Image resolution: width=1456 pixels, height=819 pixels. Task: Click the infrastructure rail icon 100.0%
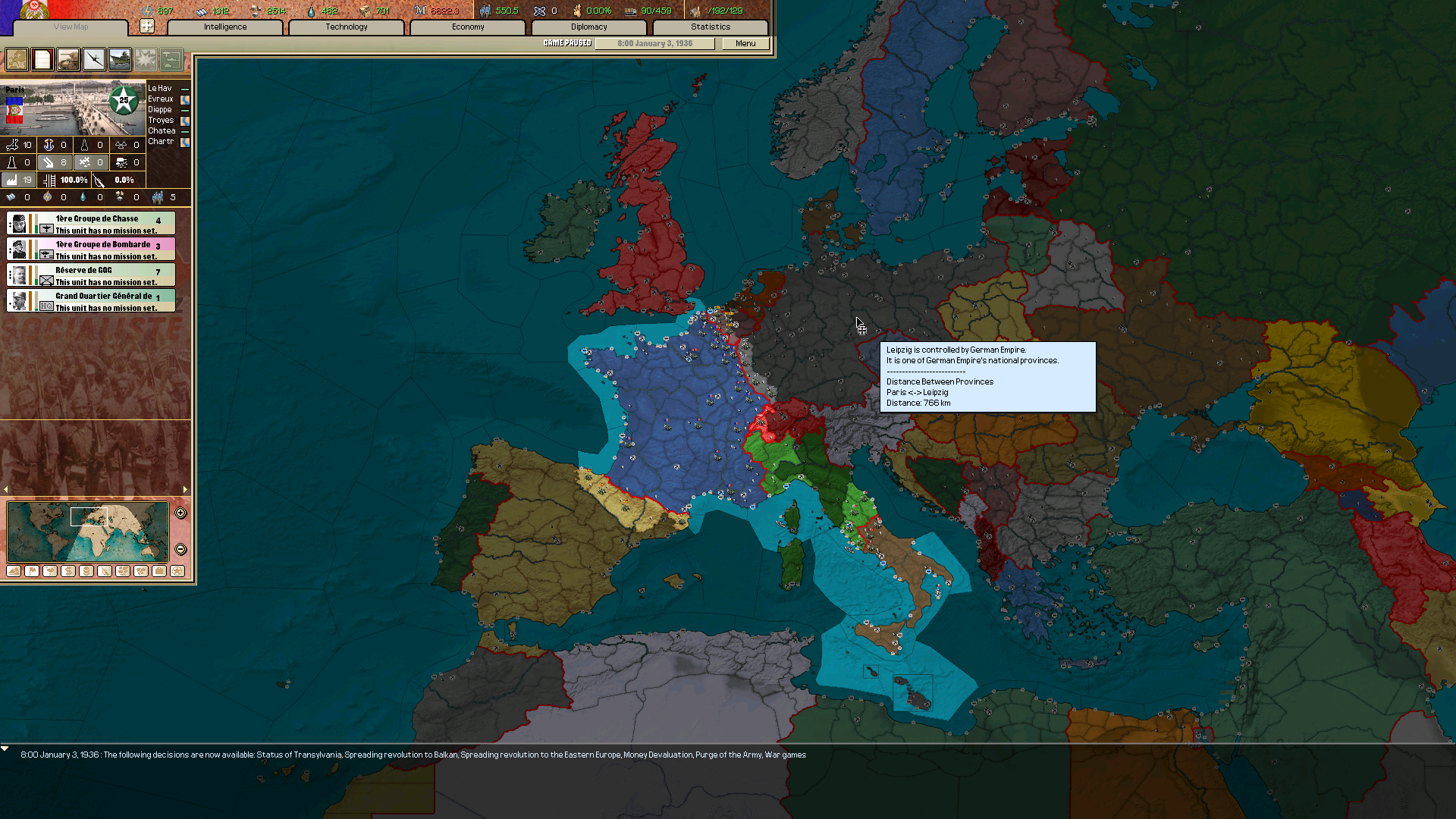pyautogui.click(x=49, y=180)
